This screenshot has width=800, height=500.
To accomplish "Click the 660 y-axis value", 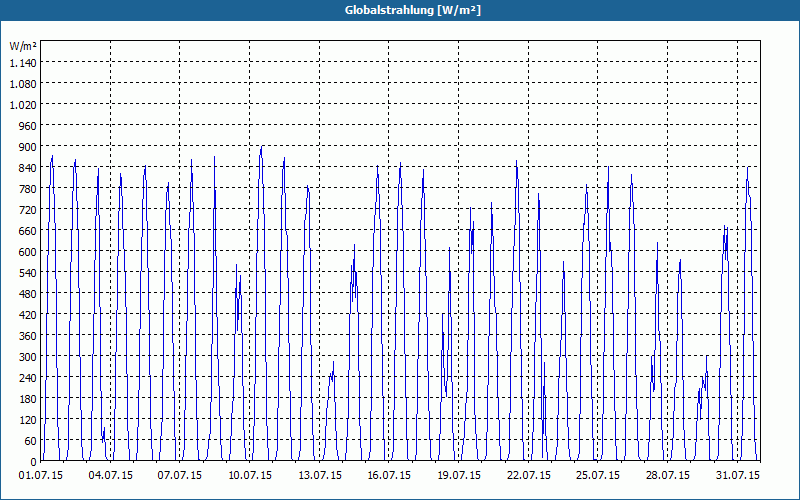I will [28, 231].
